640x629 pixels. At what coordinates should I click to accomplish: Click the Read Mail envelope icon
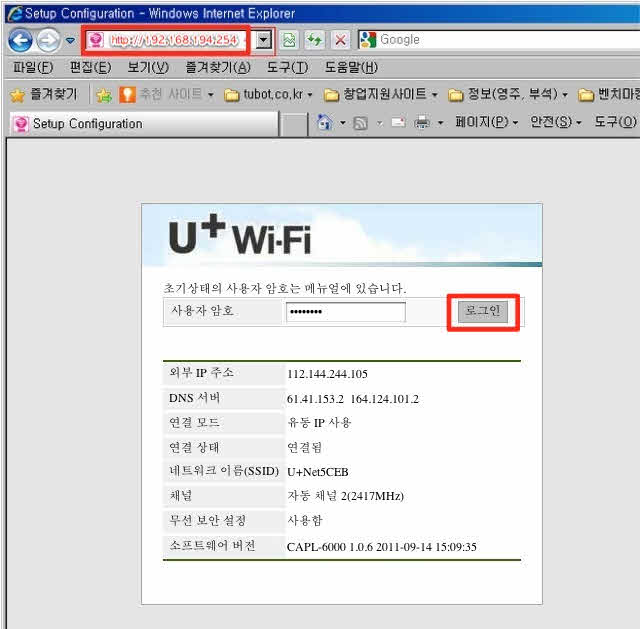tap(398, 122)
